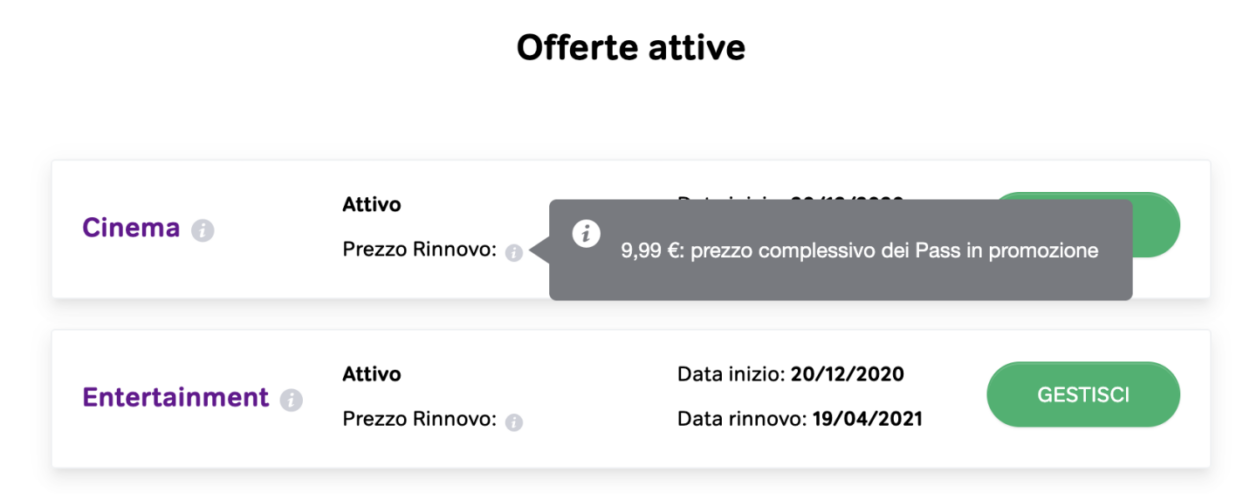This screenshot has width=1257, height=500.
Task: Click Cinema's Prezzo Rinnovo info icon
Action: point(514,253)
